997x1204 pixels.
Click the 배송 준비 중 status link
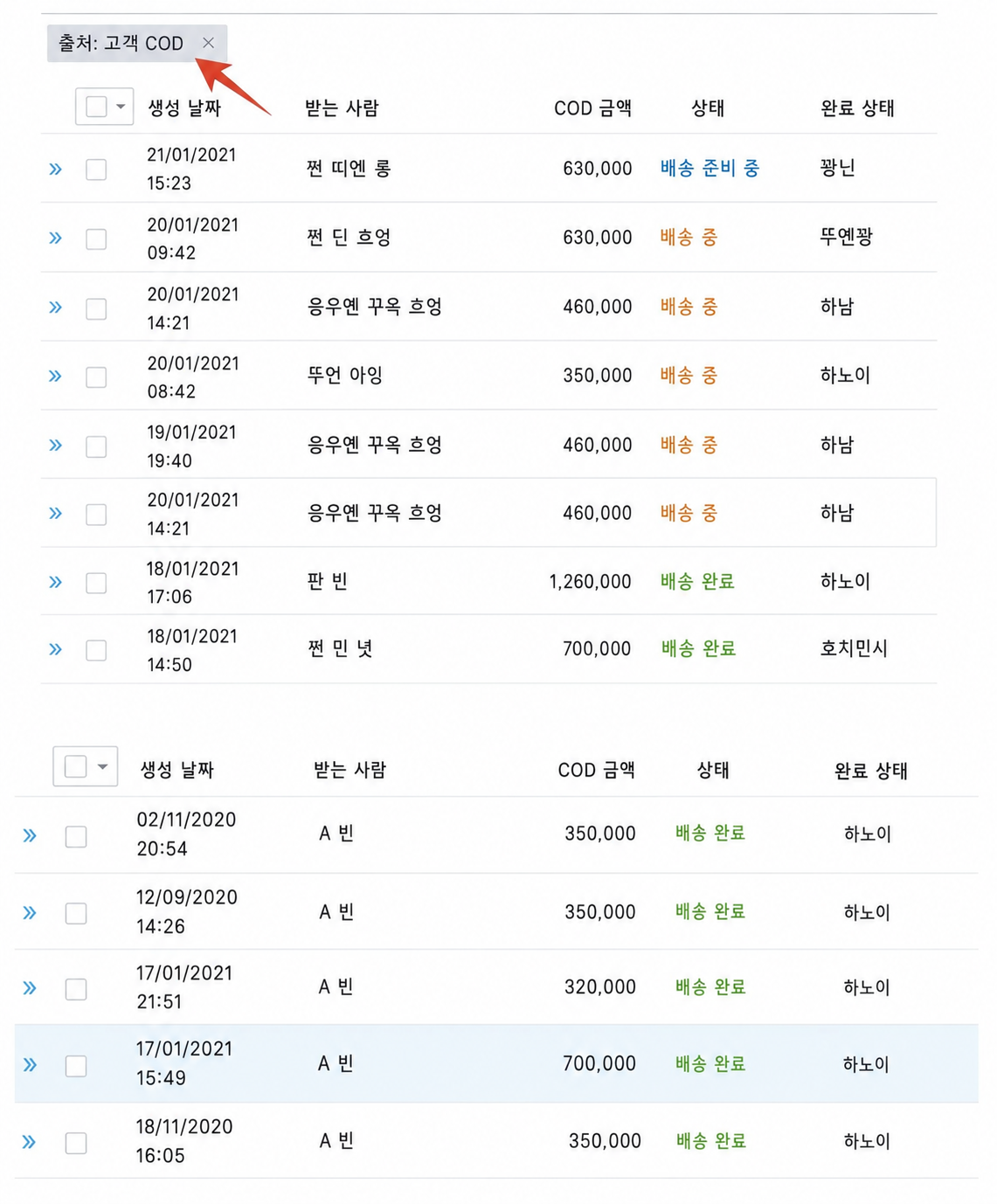click(710, 168)
